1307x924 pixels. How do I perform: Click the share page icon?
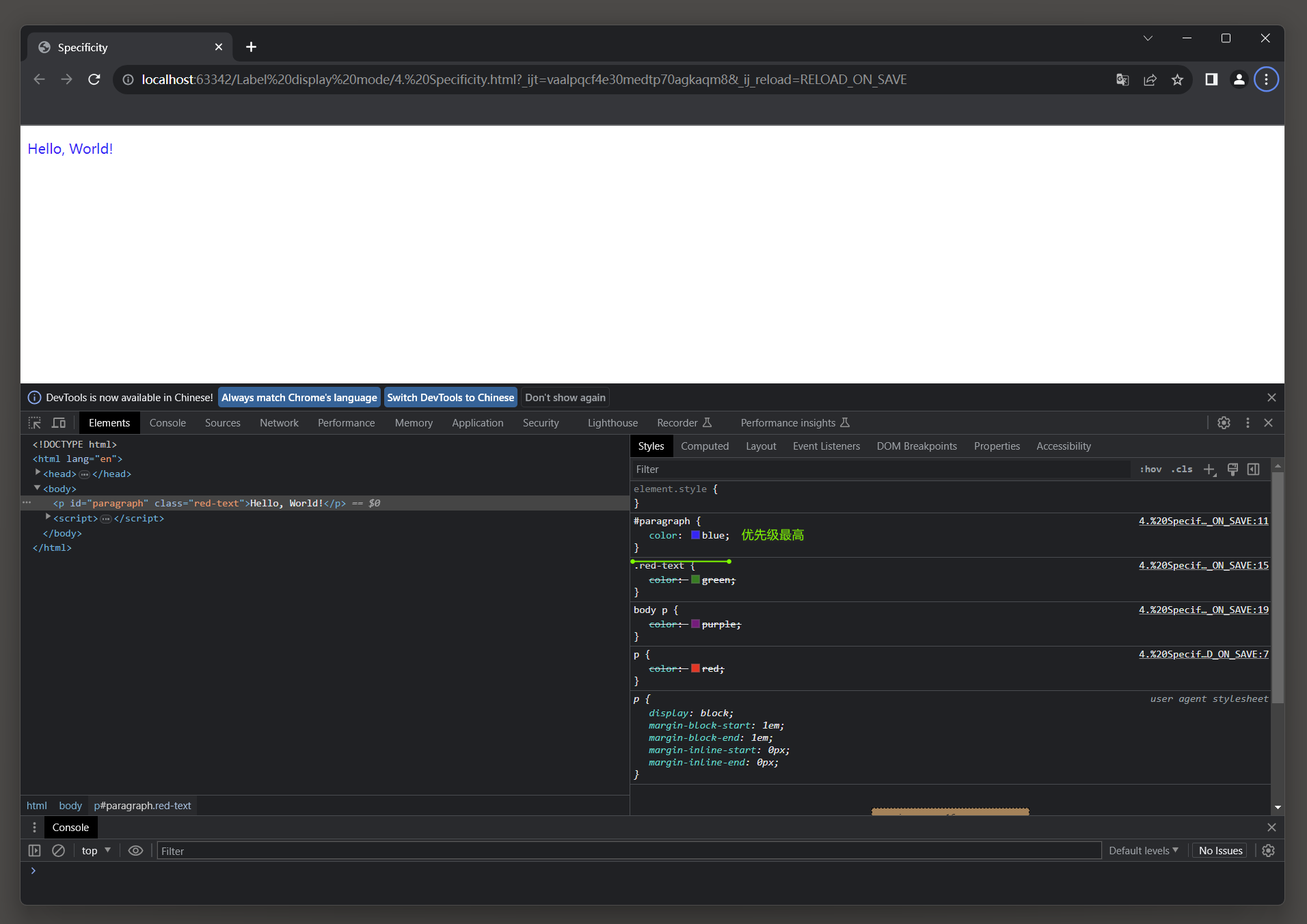pos(1150,80)
